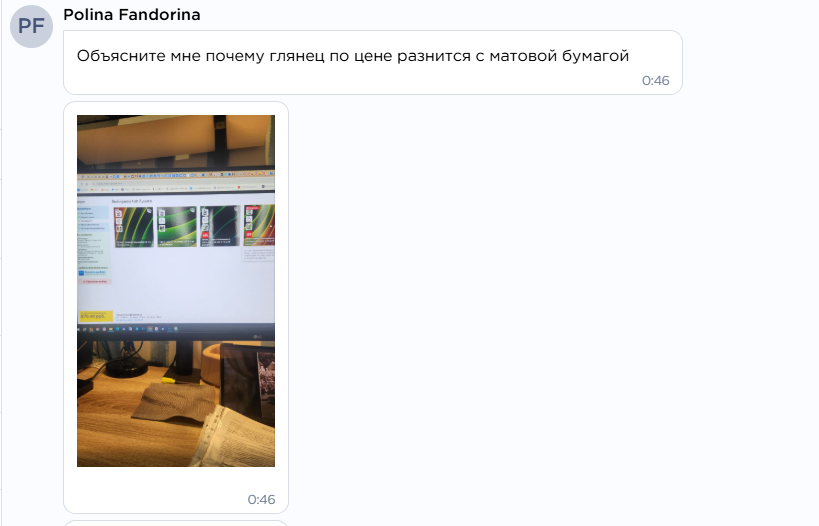This screenshot has height=526, width=819.
Task: Open the attached monitor photo
Action: 176,291
